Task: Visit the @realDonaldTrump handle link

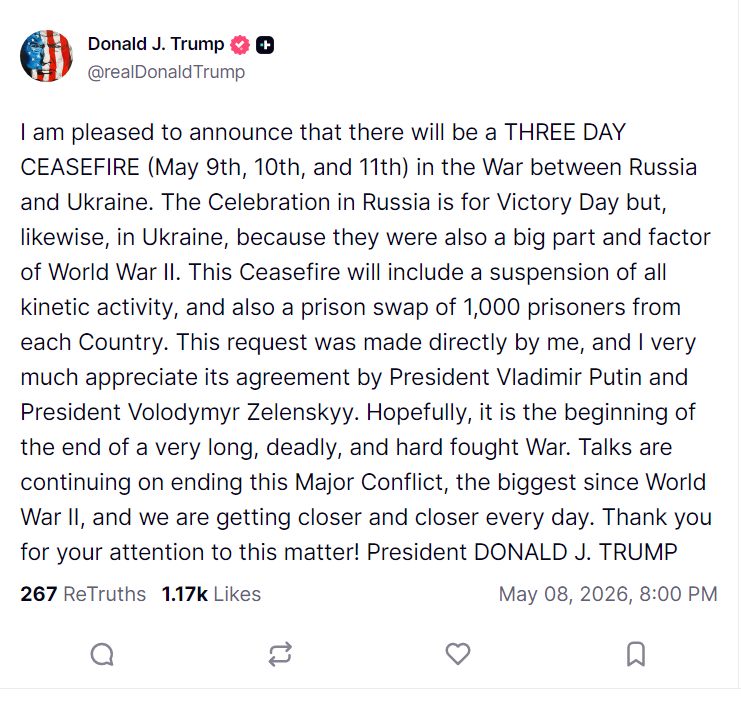Action: 166,72
